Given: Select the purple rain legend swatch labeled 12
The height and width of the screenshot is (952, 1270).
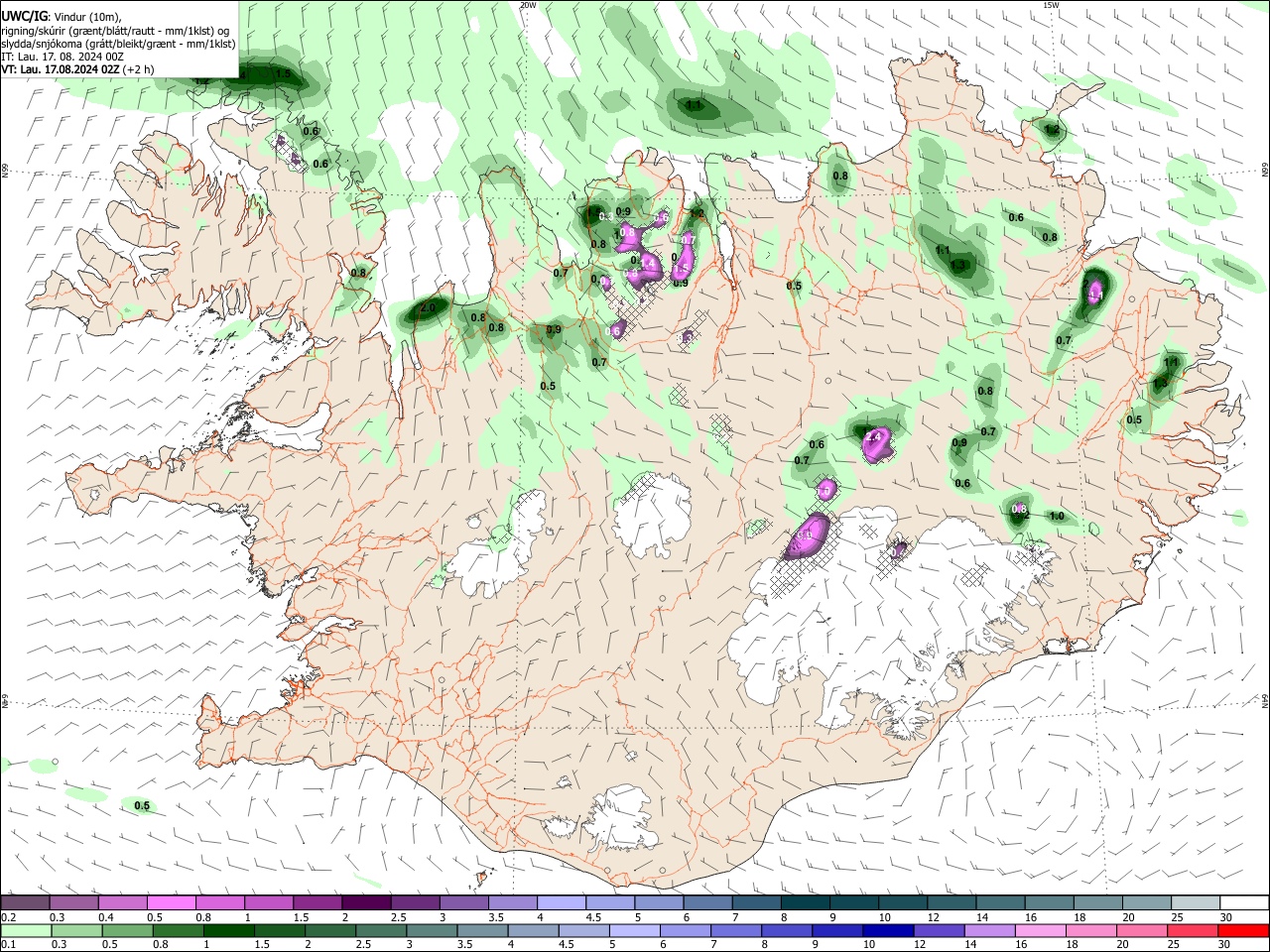Looking at the screenshot, I should (x=939, y=931).
